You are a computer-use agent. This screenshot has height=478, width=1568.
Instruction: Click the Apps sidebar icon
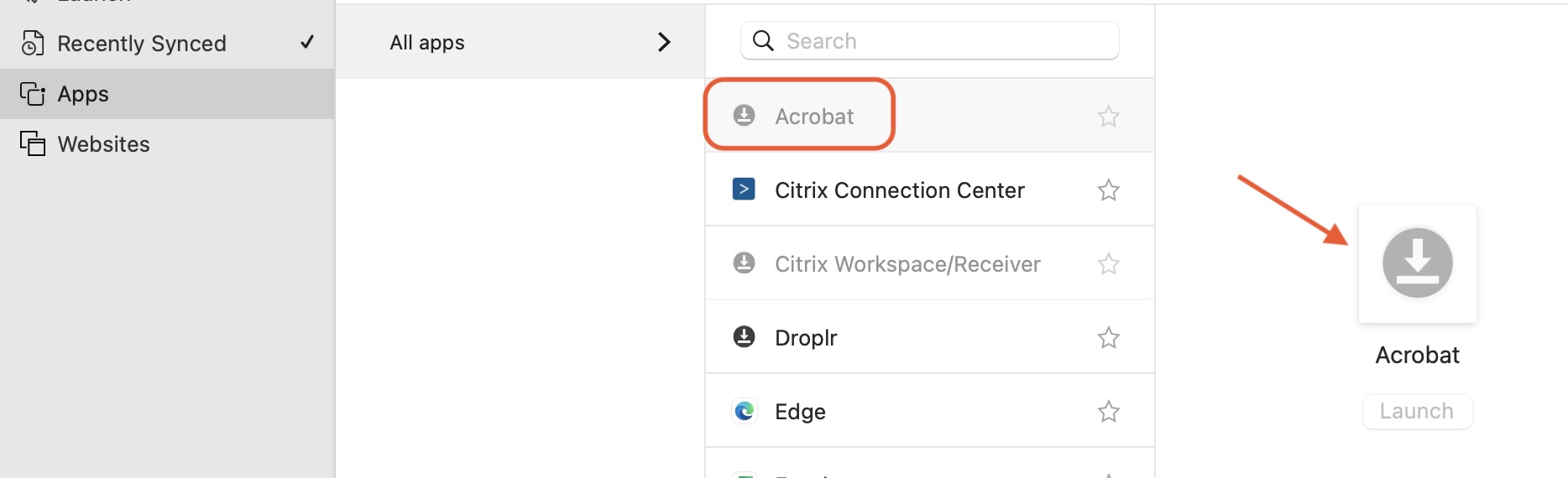(x=33, y=93)
